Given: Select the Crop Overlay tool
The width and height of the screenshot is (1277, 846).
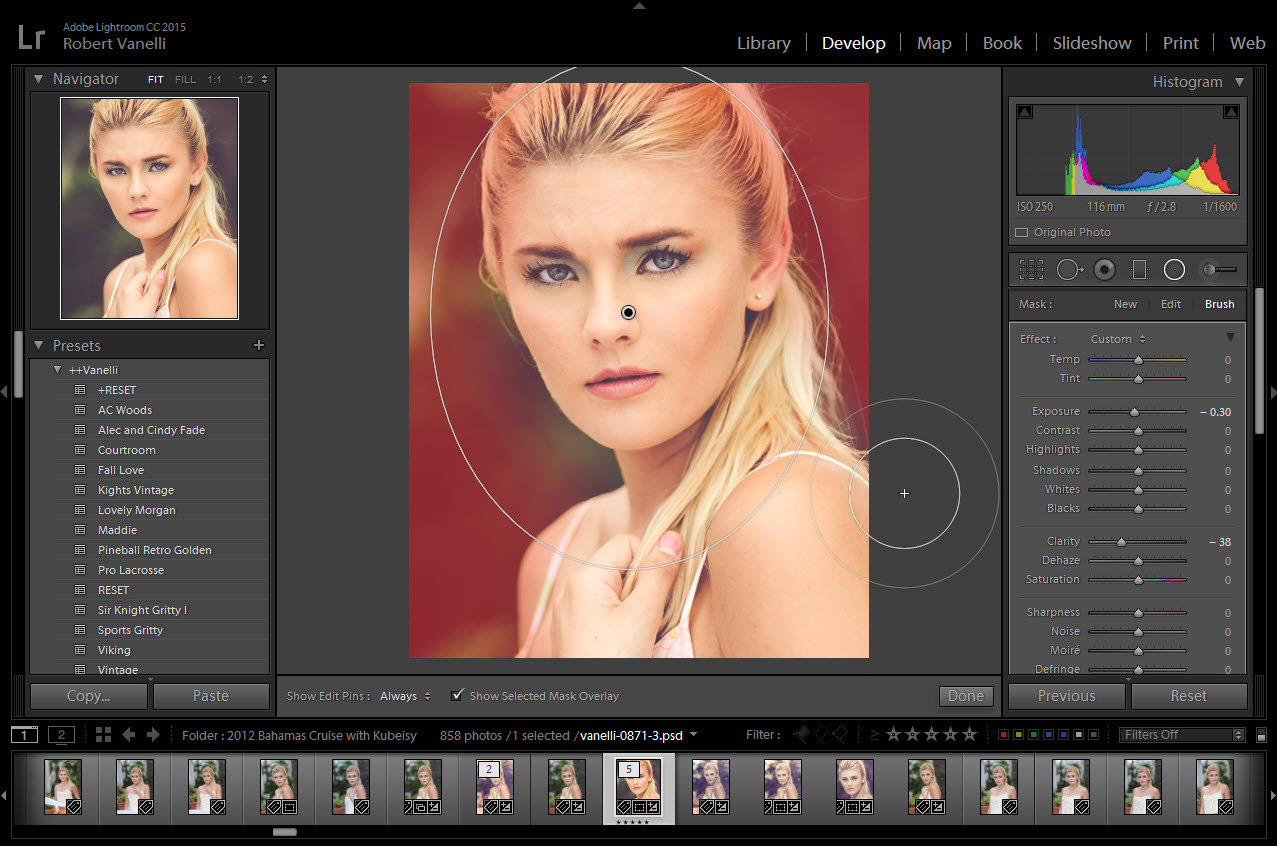Looking at the screenshot, I should point(1031,269).
